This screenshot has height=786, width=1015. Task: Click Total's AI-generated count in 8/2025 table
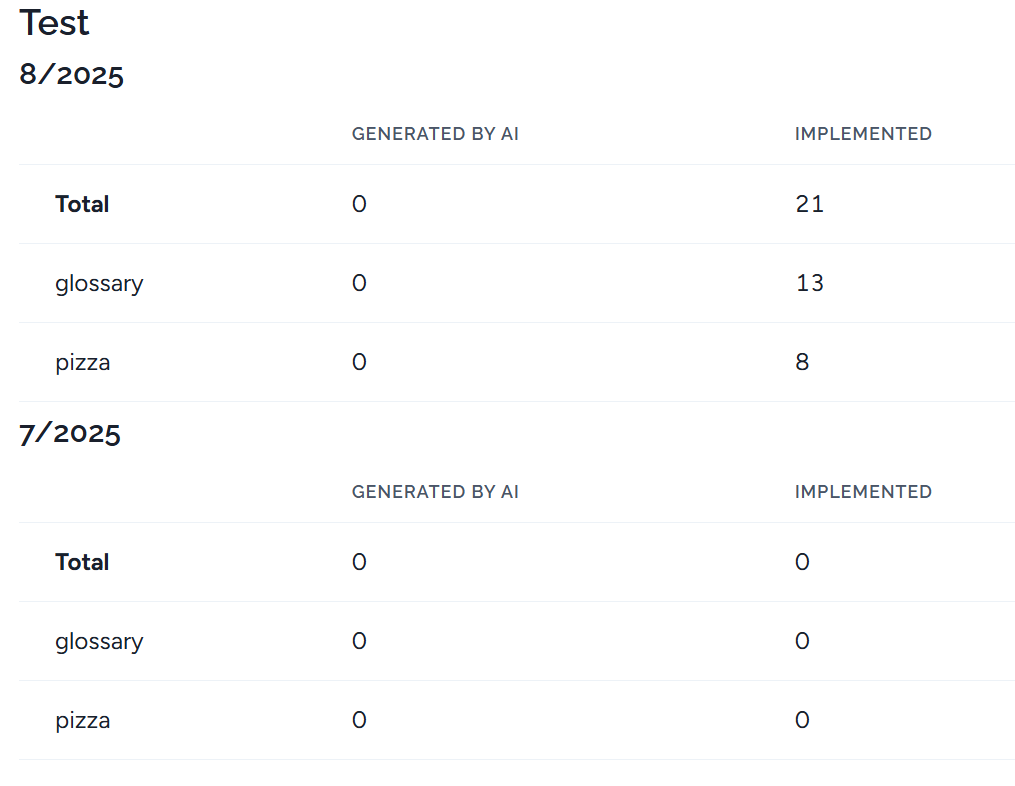click(359, 204)
